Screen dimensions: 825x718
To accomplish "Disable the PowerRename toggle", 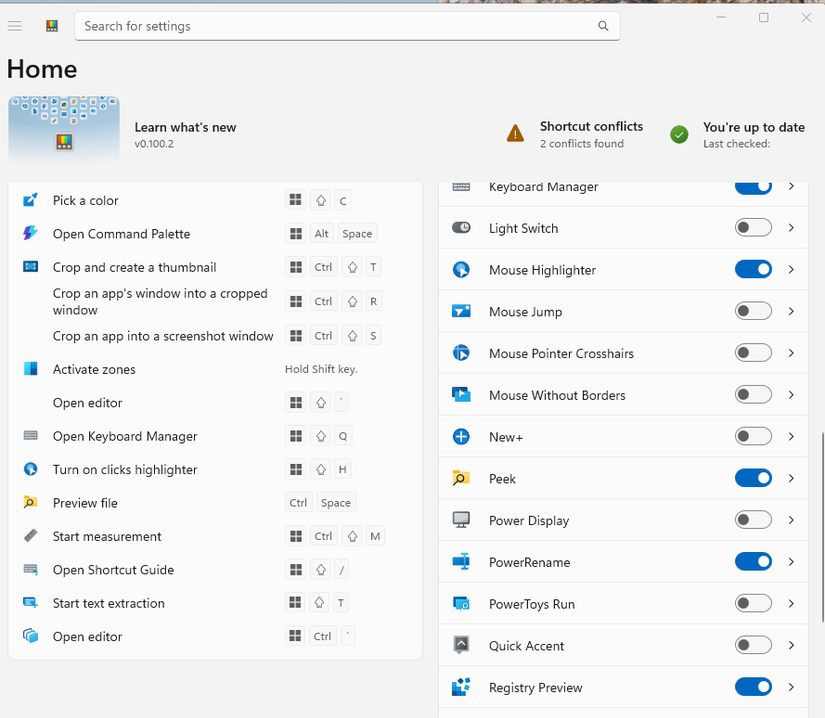I will [x=753, y=561].
